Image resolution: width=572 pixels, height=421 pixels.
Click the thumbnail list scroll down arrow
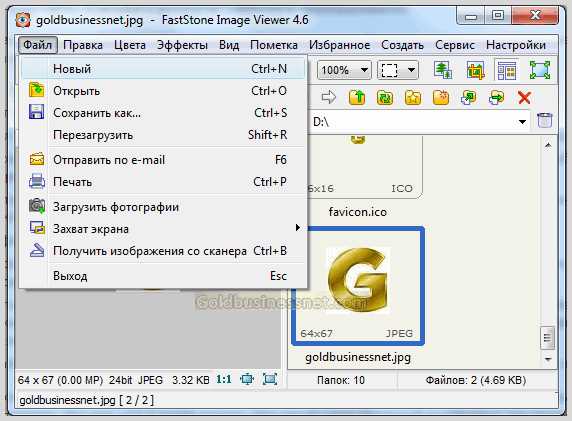pos(548,359)
